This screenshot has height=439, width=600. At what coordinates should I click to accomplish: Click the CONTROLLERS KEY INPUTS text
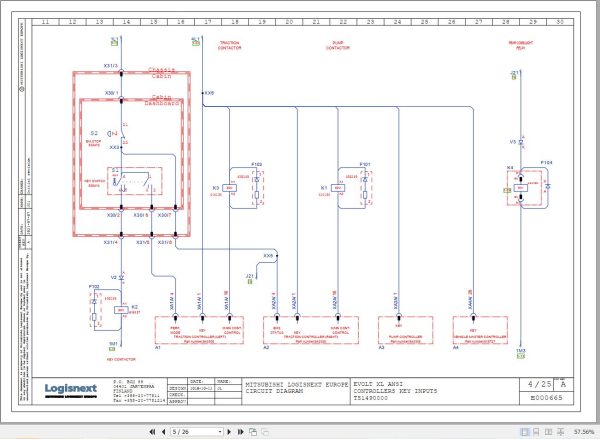point(395,391)
